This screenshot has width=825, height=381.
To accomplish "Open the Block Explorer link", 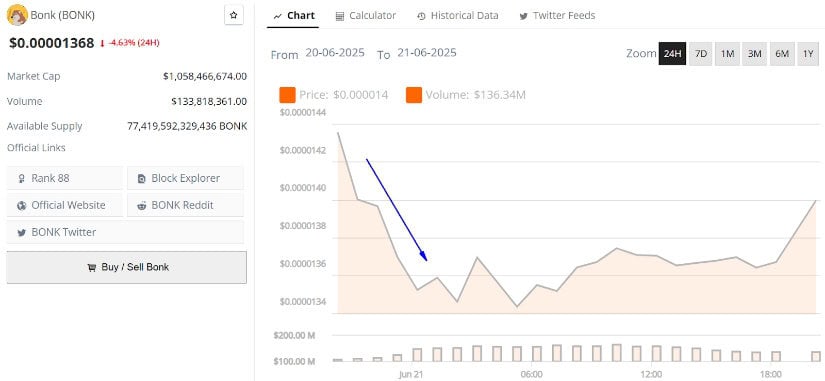I will [x=185, y=178].
